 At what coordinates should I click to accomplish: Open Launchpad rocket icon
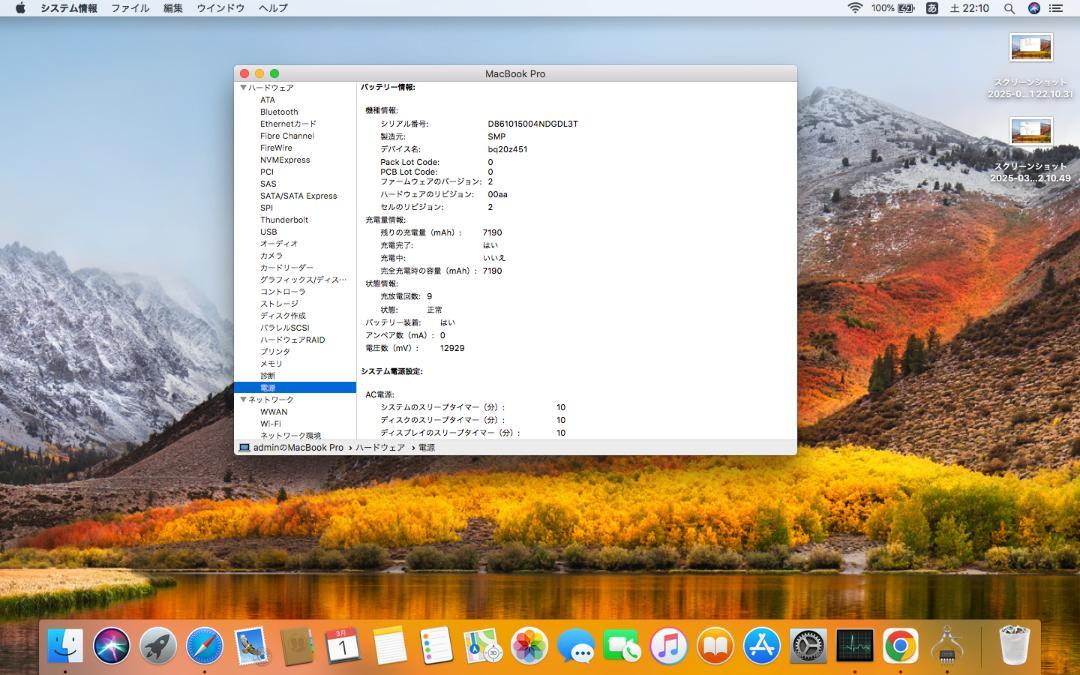158,646
